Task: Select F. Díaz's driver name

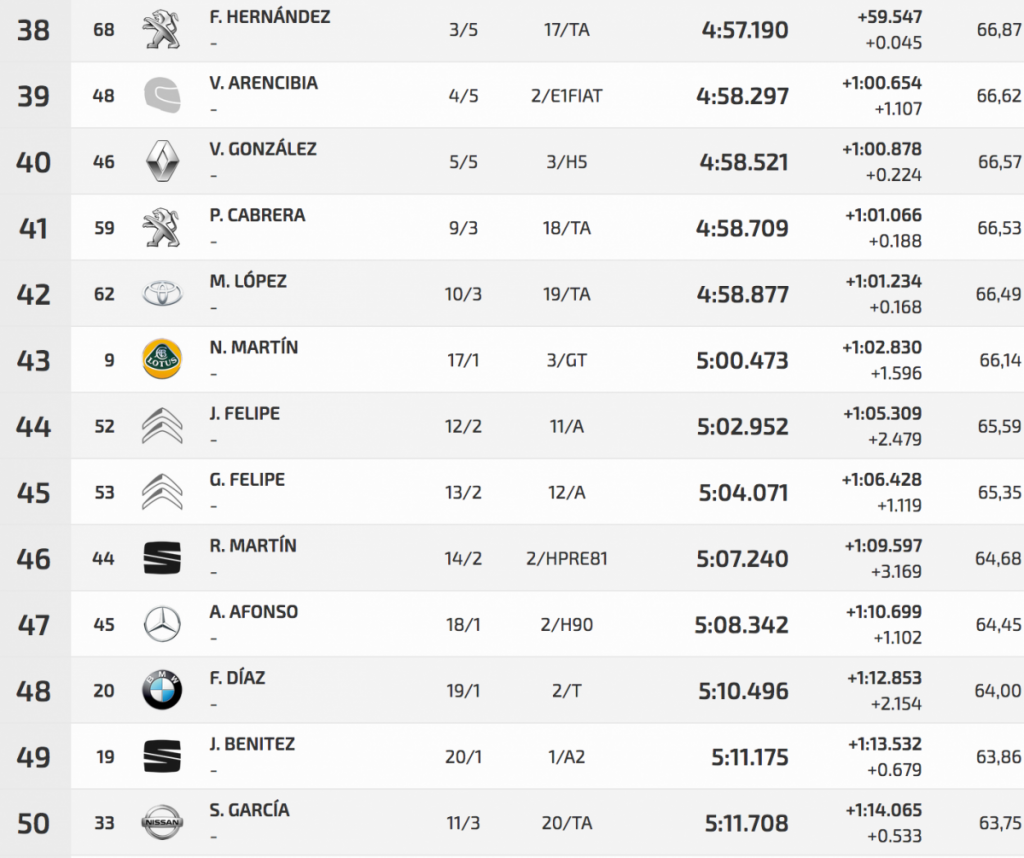Action: [237, 678]
